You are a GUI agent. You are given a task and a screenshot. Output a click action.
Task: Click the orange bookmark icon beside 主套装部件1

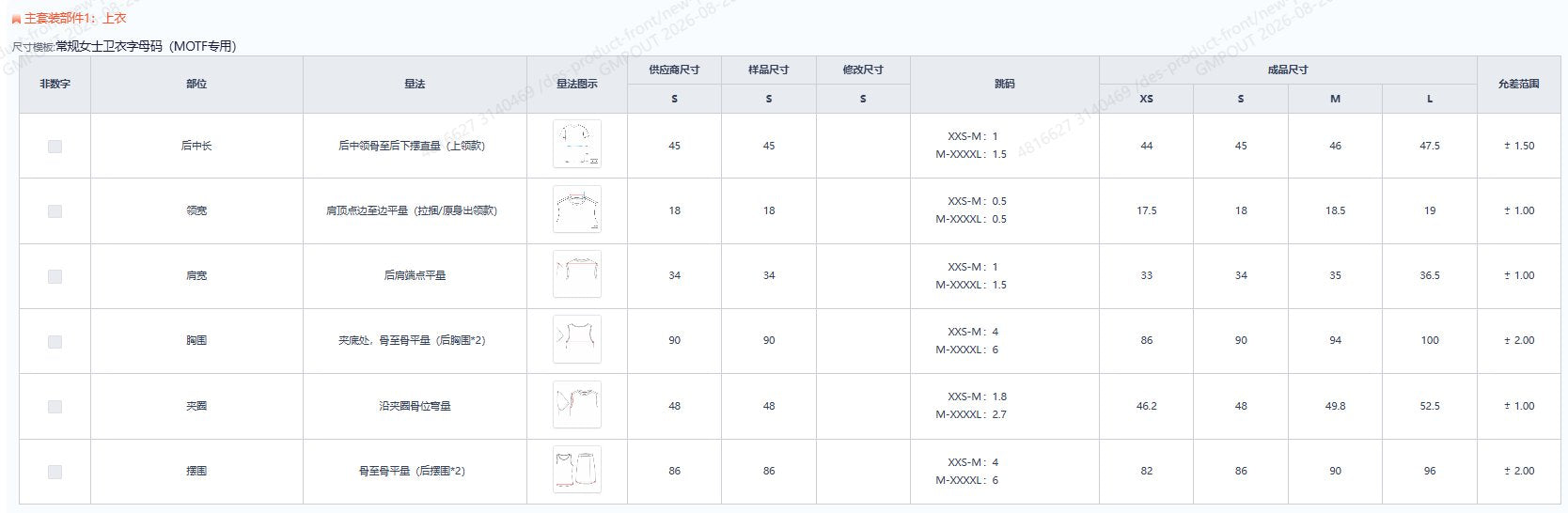click(x=16, y=19)
